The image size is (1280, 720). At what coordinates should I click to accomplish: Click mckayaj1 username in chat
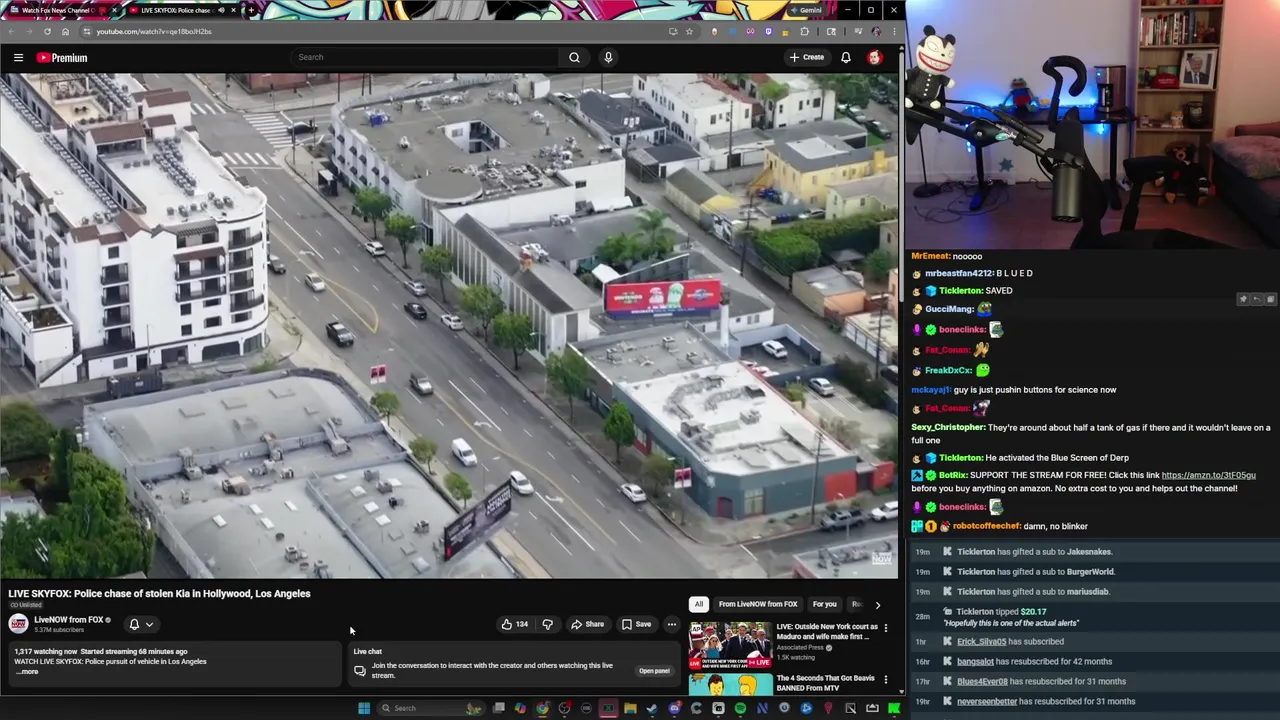click(929, 390)
